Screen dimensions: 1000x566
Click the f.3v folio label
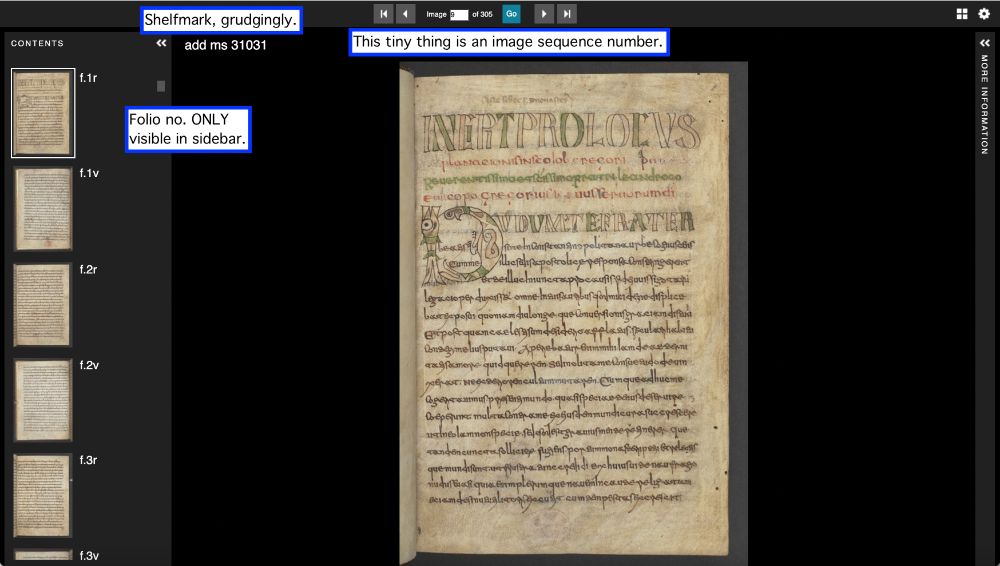point(89,556)
